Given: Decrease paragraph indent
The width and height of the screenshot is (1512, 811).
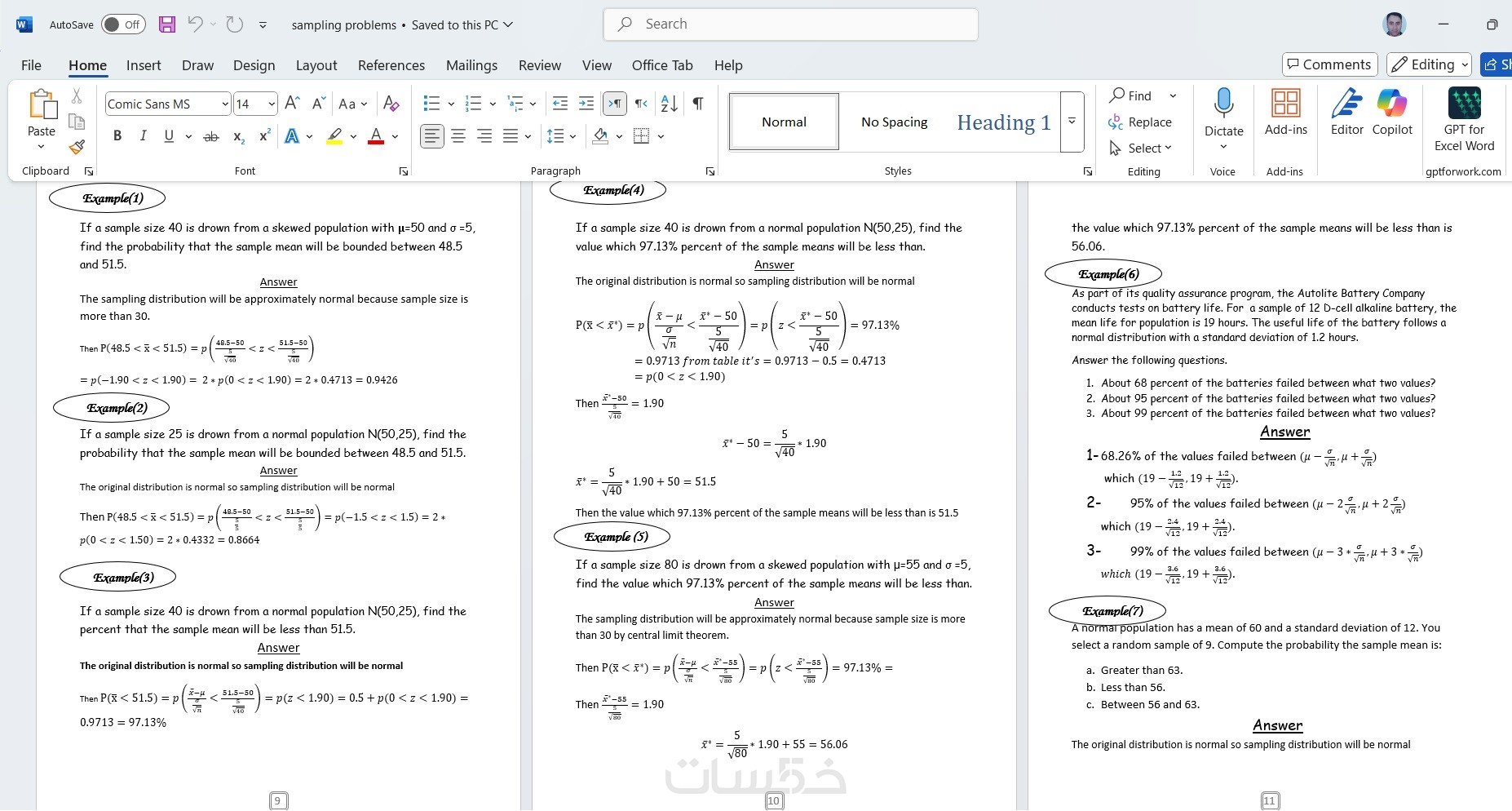Looking at the screenshot, I should [x=560, y=104].
